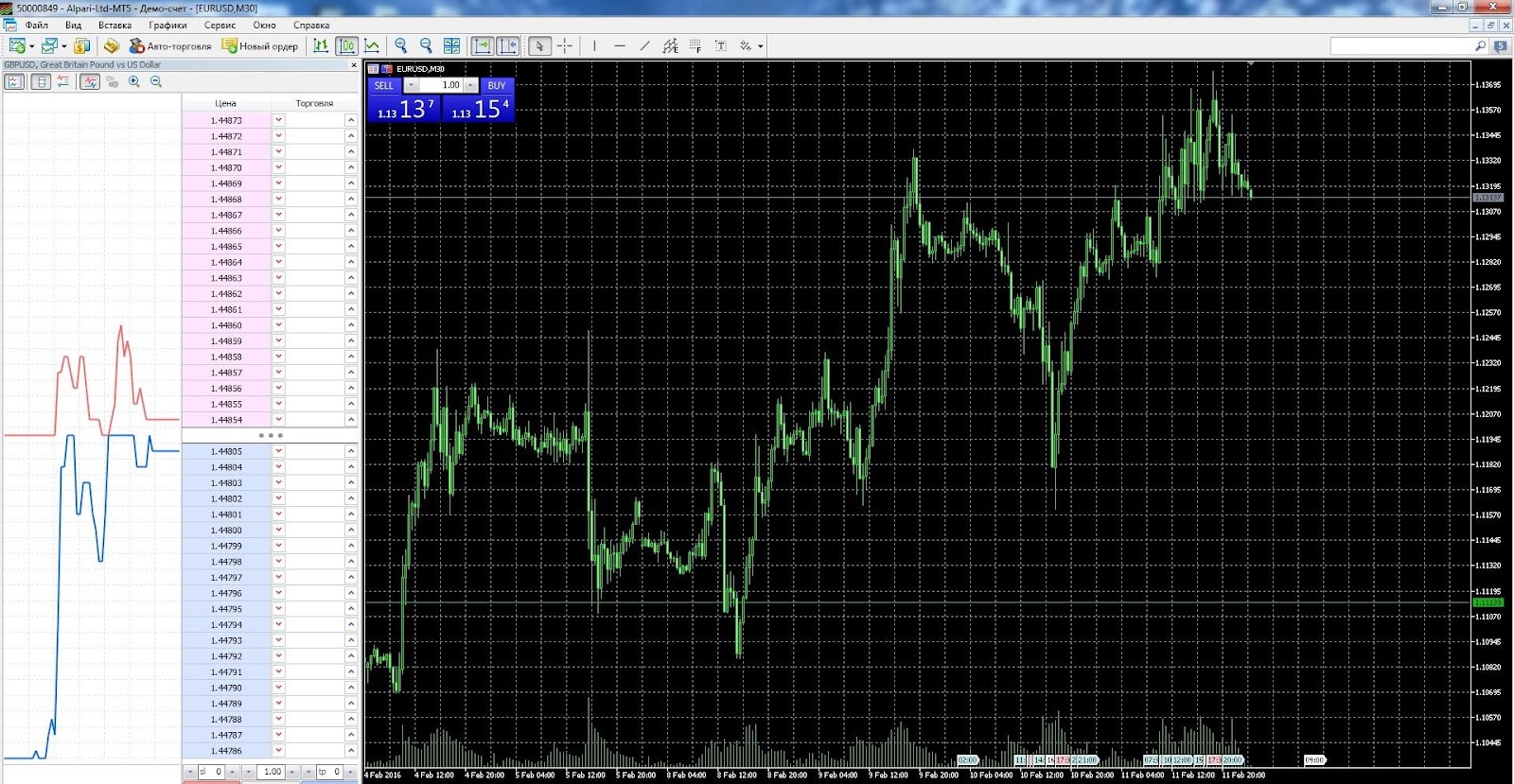1514x784 pixels.
Task: Expand the new chart dropdown arrow
Action: [x=31, y=45]
